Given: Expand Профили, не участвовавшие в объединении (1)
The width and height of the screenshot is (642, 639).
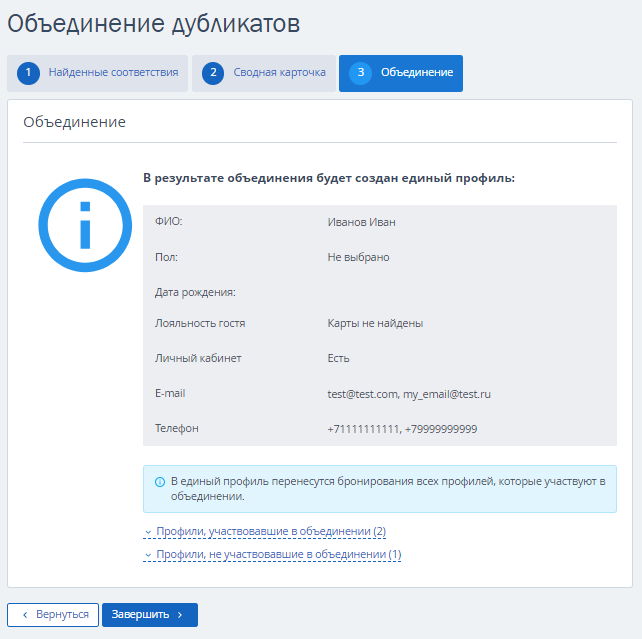Looking at the screenshot, I should pyautogui.click(x=272, y=554).
